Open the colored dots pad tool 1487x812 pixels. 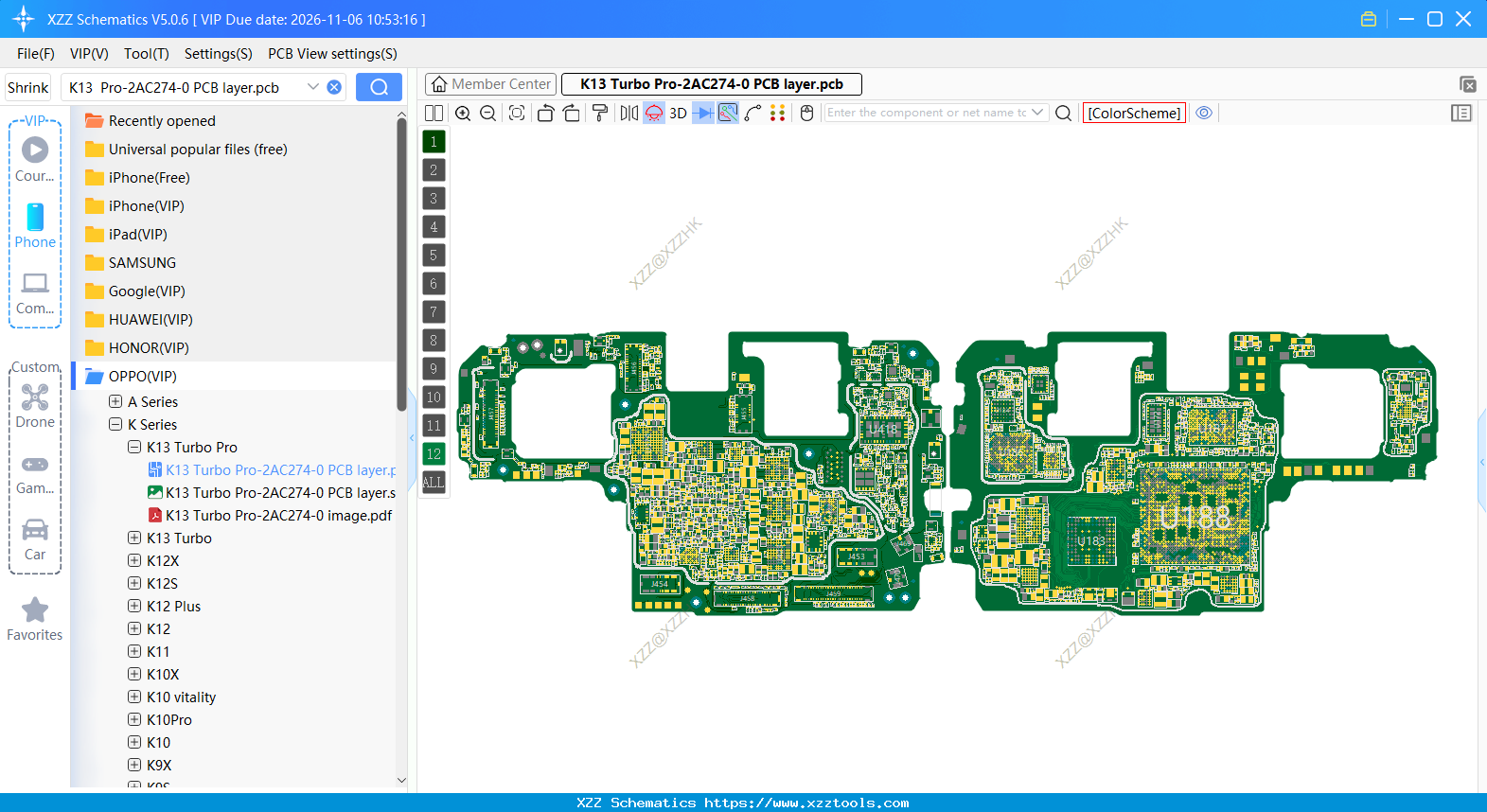[x=778, y=113]
